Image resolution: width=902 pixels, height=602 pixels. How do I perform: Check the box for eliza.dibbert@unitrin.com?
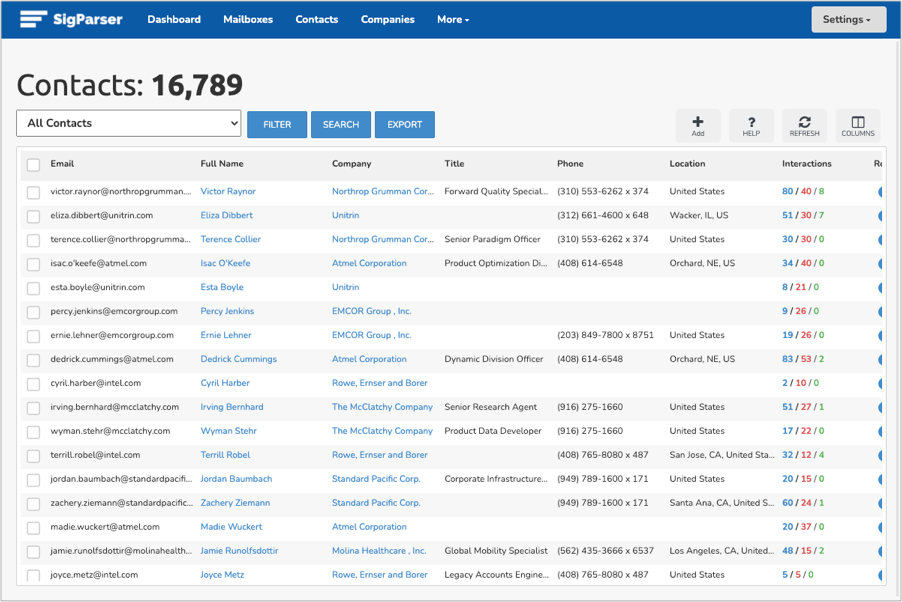click(33, 216)
